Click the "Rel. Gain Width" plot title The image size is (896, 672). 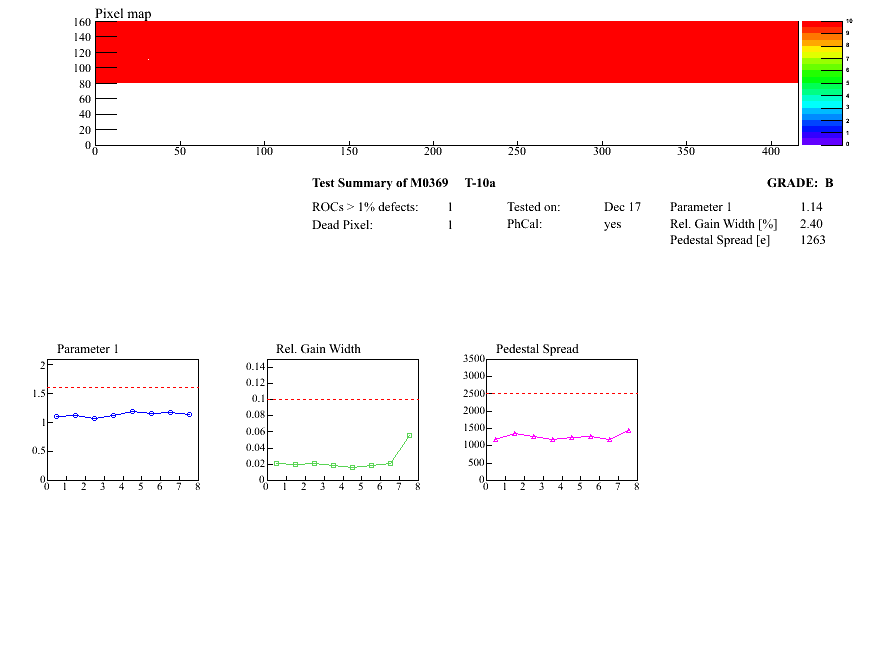point(318,349)
